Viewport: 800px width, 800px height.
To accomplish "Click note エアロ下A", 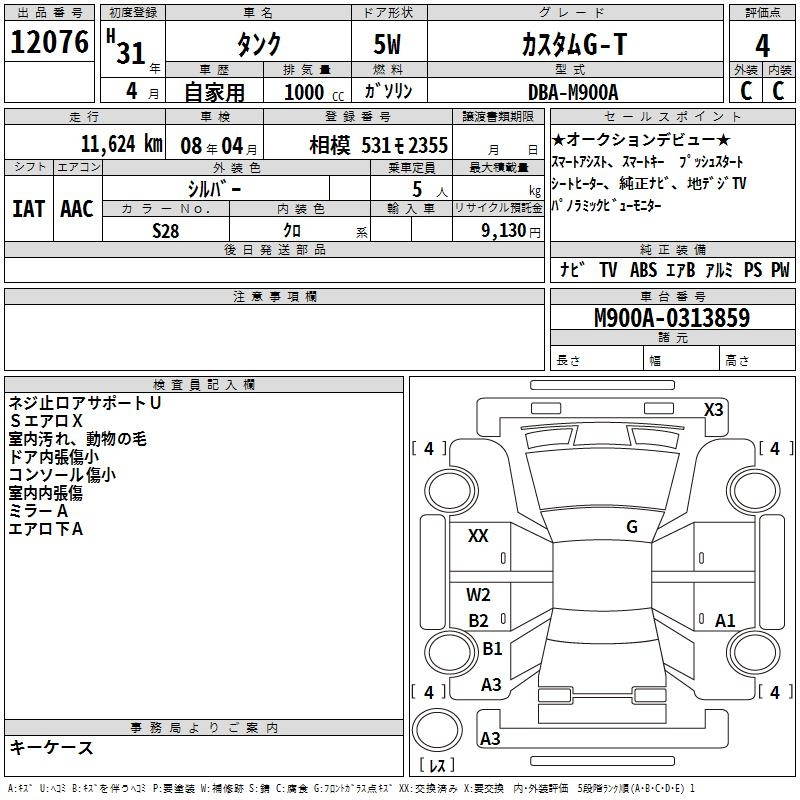I will pos(46,529).
